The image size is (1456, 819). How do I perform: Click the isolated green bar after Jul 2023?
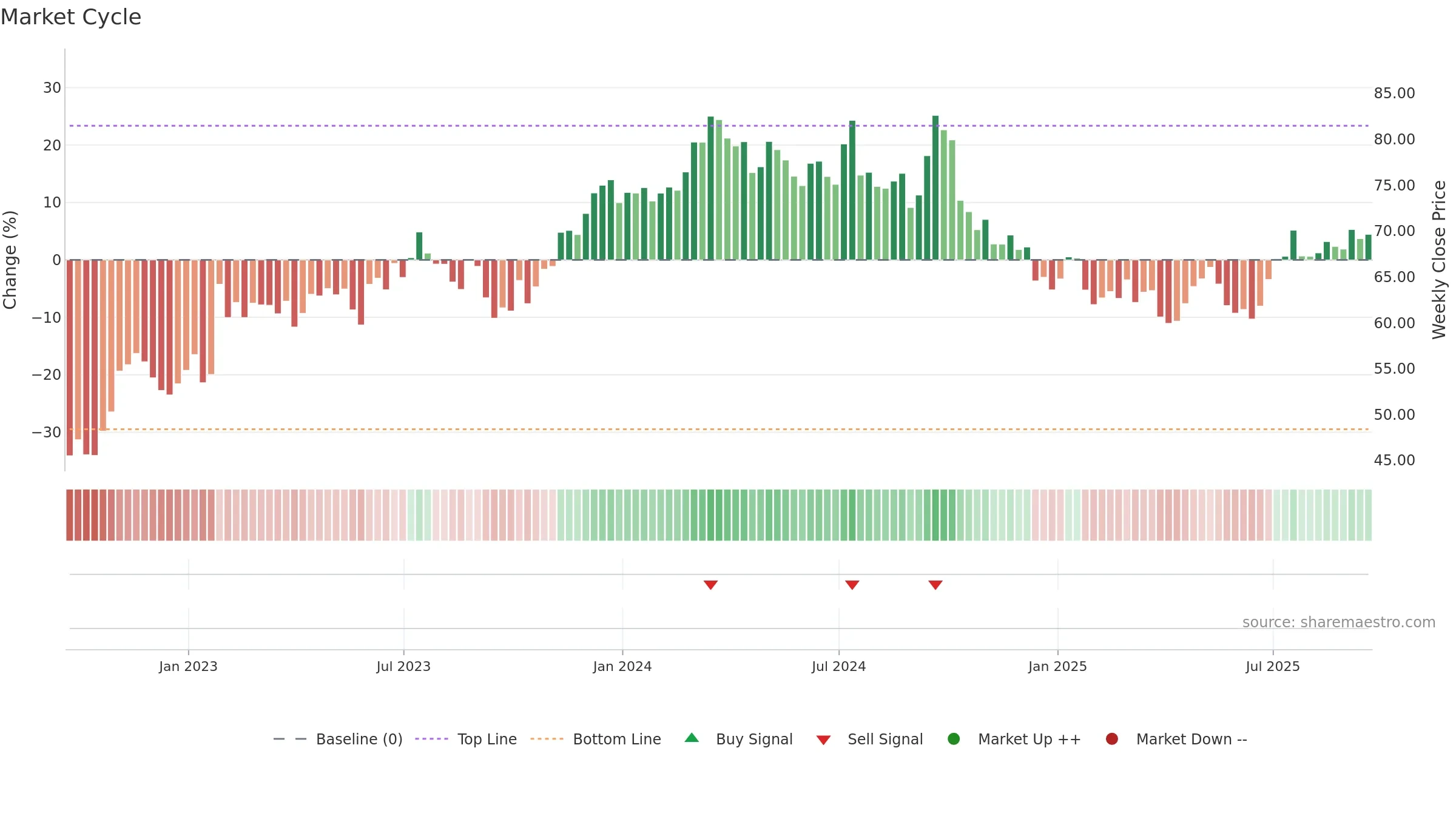(x=419, y=246)
